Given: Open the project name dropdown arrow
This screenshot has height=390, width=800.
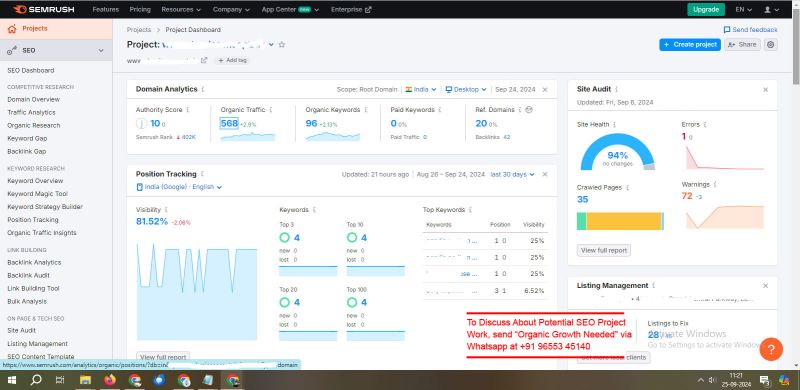Looking at the screenshot, I should click(271, 45).
